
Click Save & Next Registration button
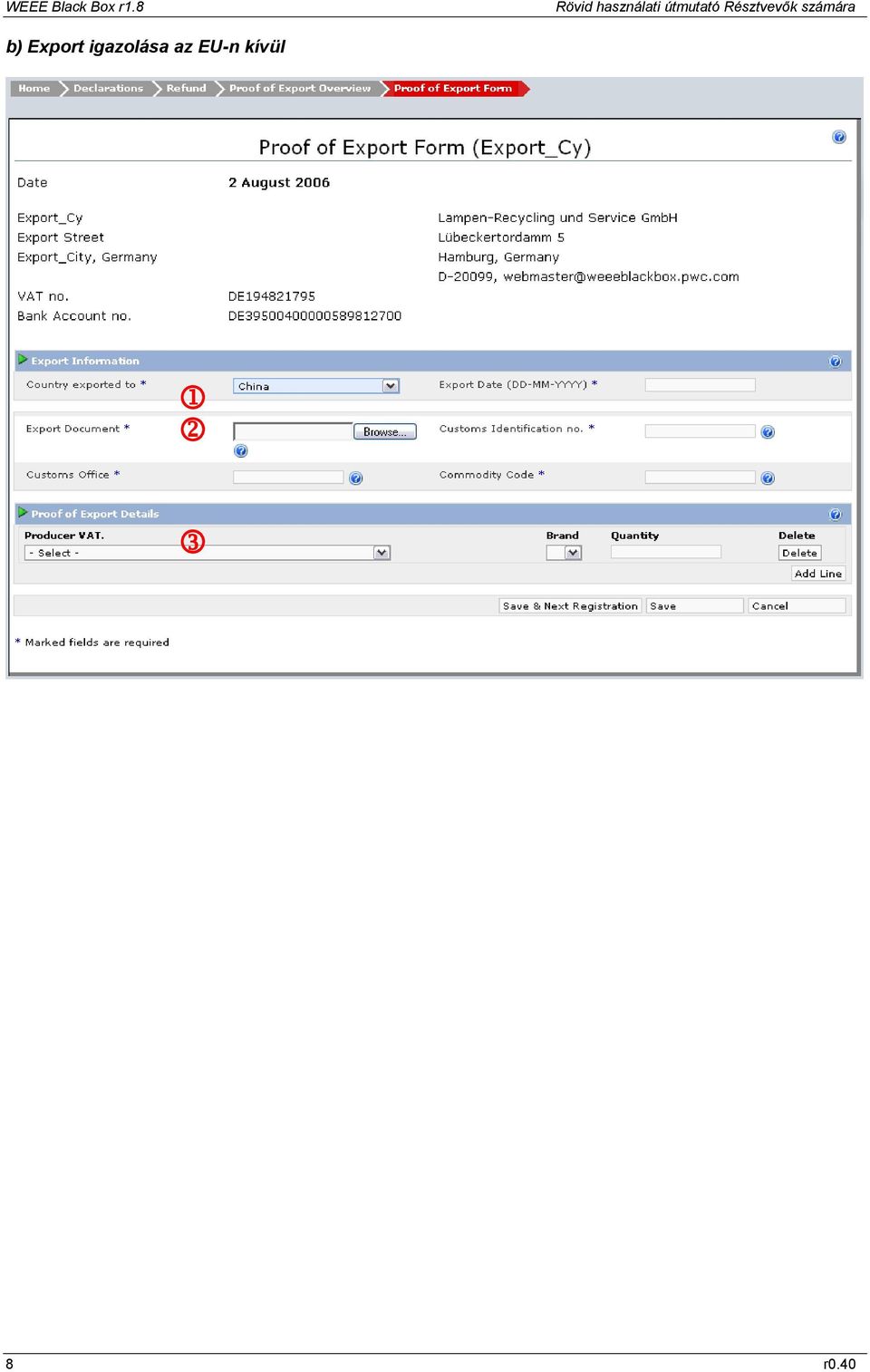pos(570,606)
